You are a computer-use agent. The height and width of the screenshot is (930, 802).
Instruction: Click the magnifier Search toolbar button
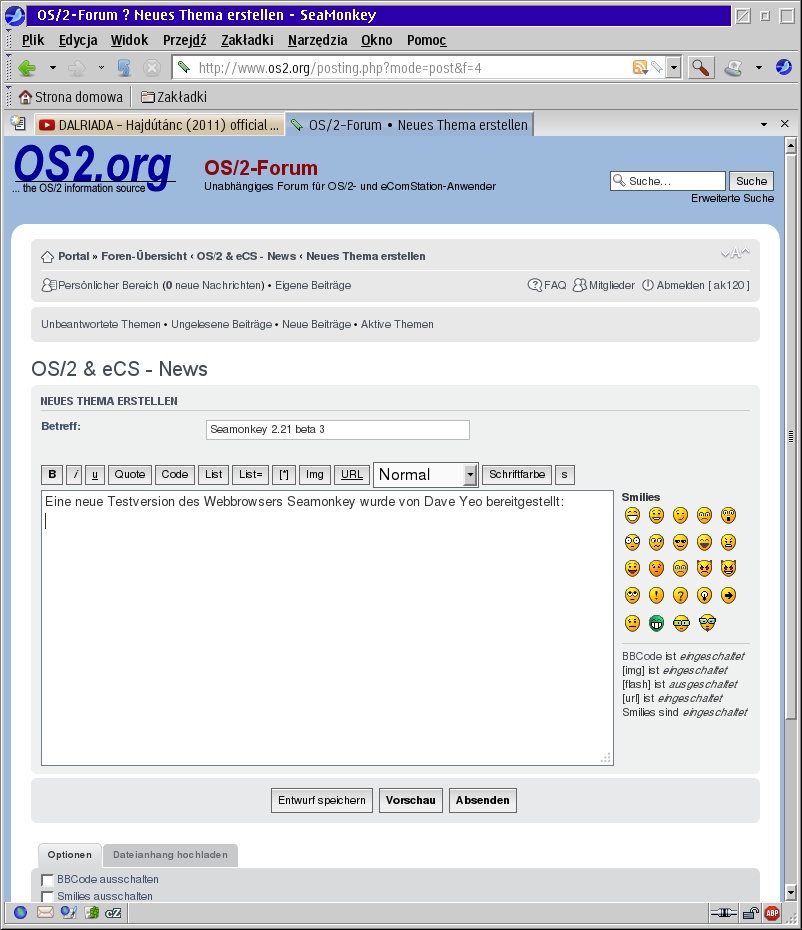701,68
